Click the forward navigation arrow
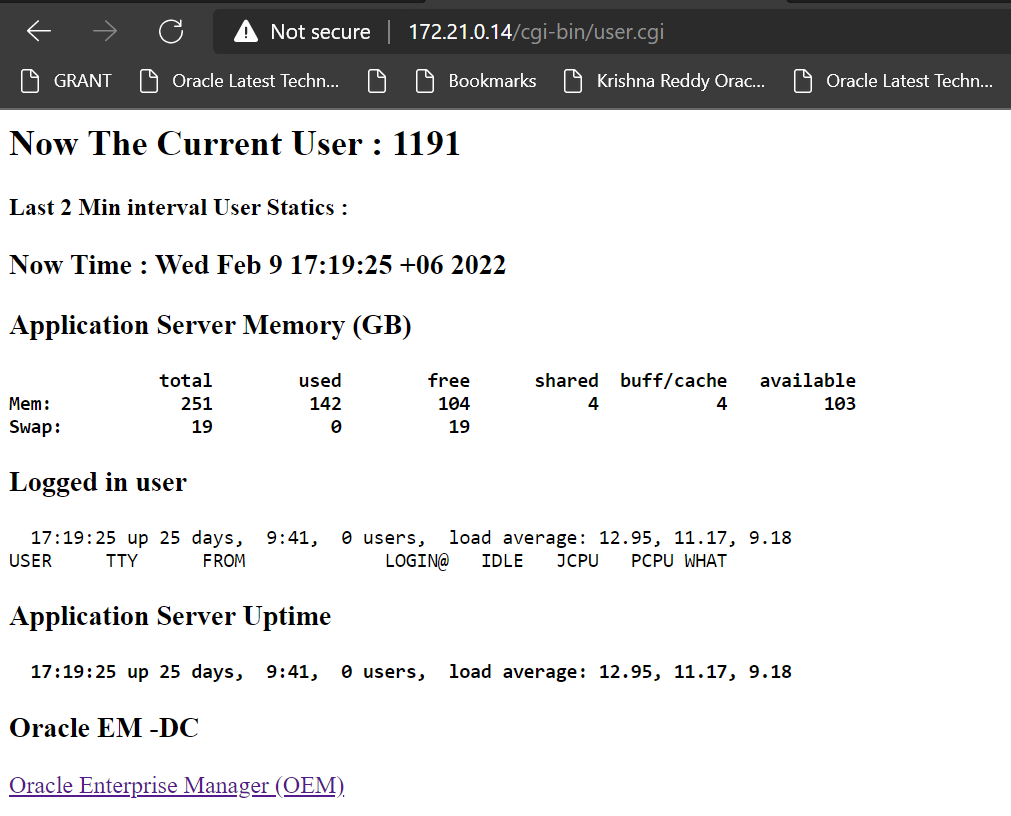 tap(104, 32)
